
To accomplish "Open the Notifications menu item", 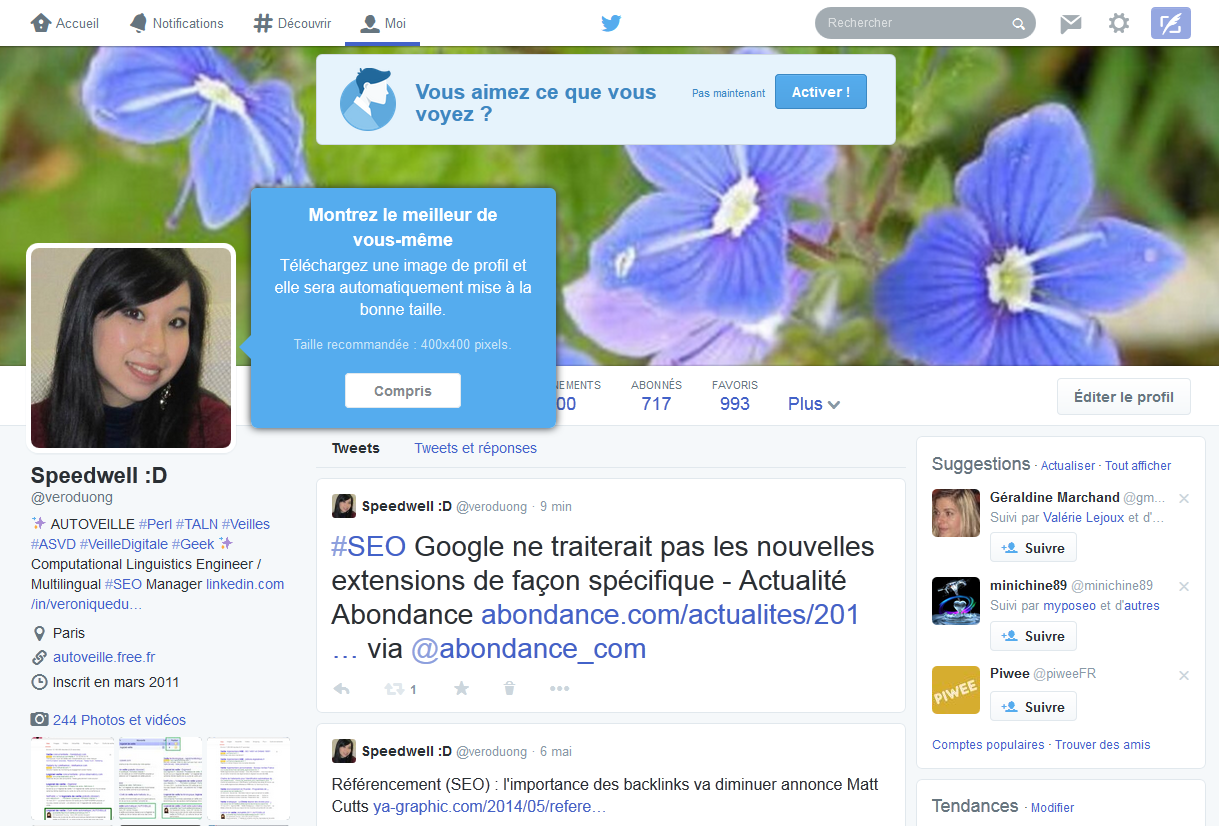I will point(177,23).
